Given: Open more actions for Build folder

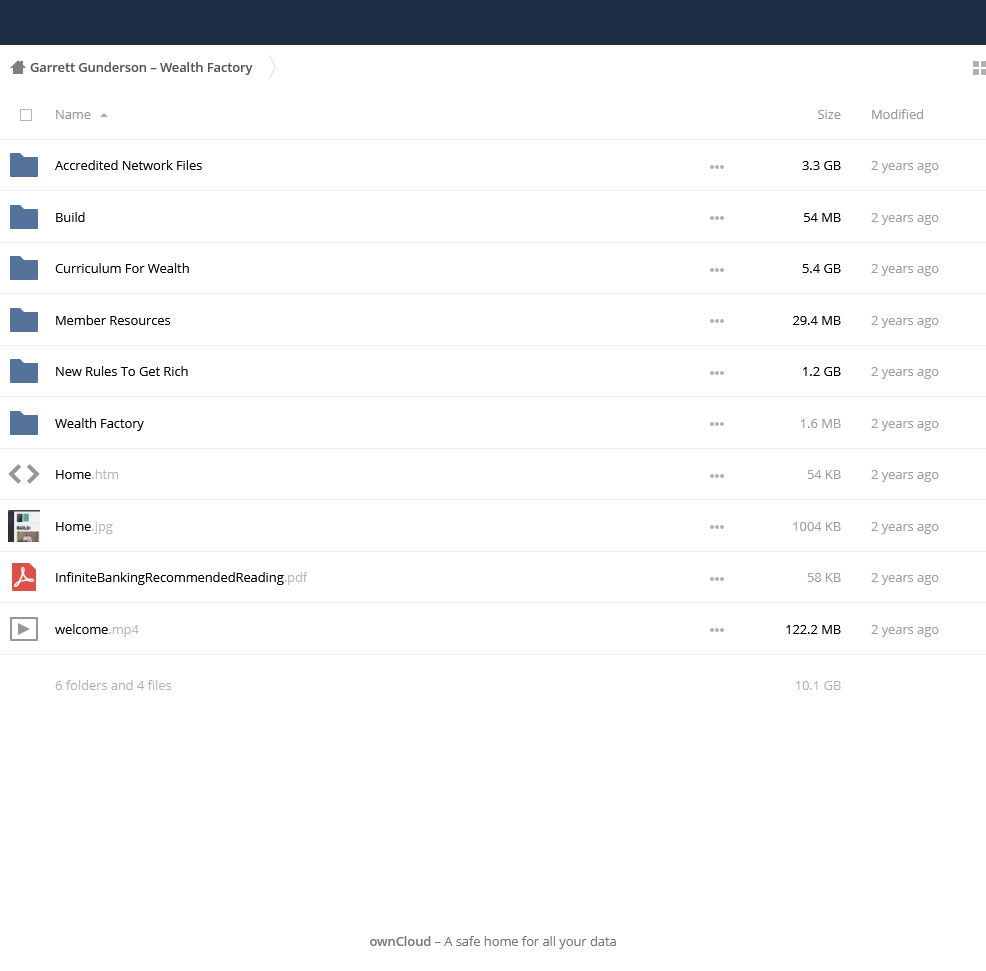Looking at the screenshot, I should [x=717, y=218].
